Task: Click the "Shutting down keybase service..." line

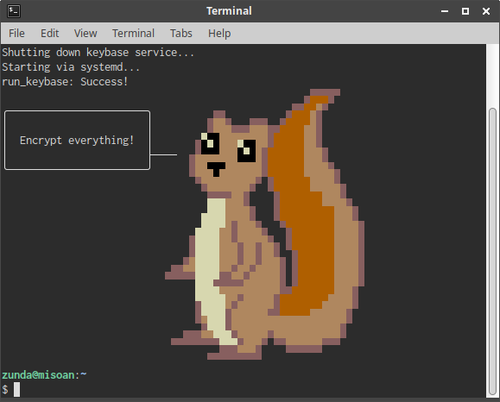Action: pyautogui.click(x=98, y=52)
